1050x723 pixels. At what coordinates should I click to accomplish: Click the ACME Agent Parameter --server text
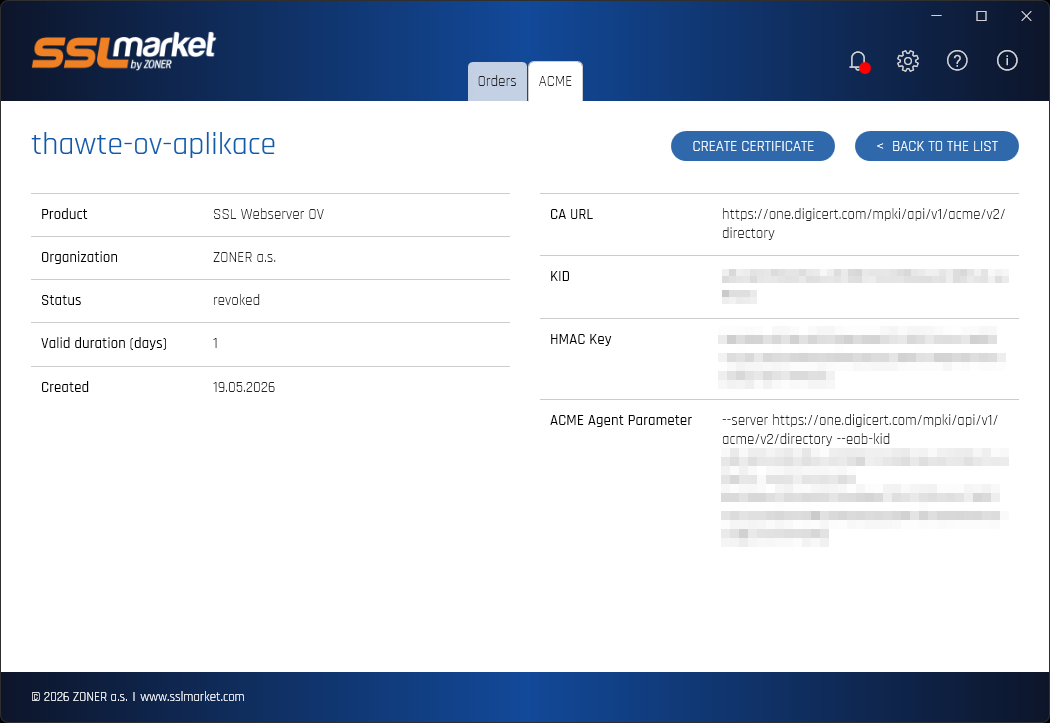[x=860, y=430]
